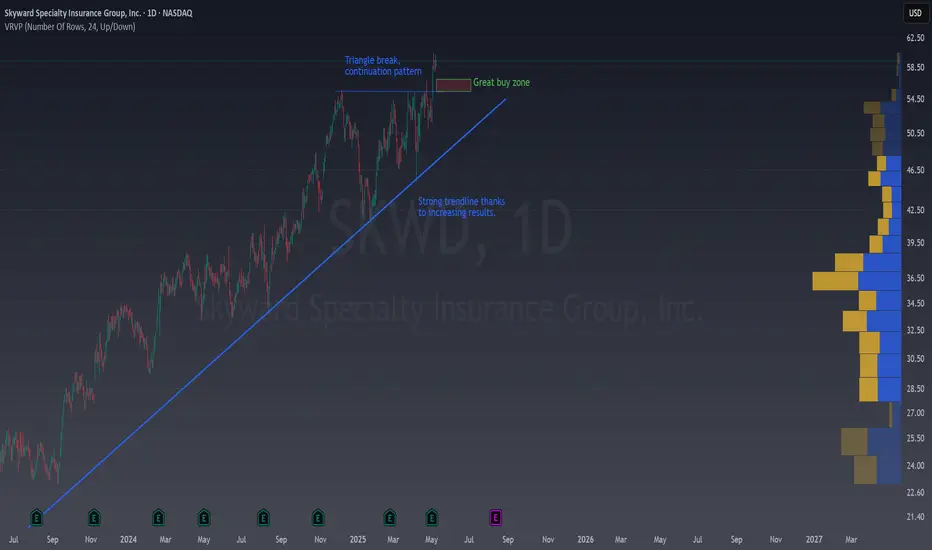
Task: Select the 42.50 price axis label
Action: click(915, 210)
